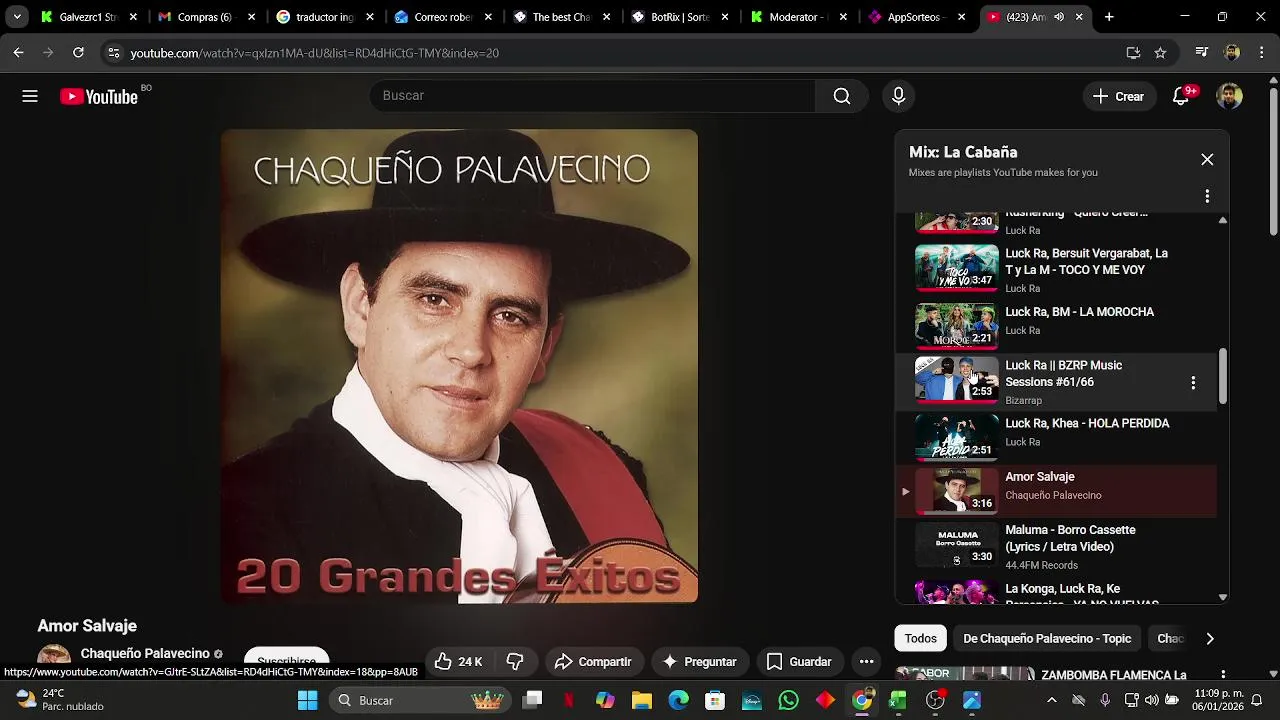Open File Explorer from the taskbar
1280x720 pixels.
[x=642, y=700]
